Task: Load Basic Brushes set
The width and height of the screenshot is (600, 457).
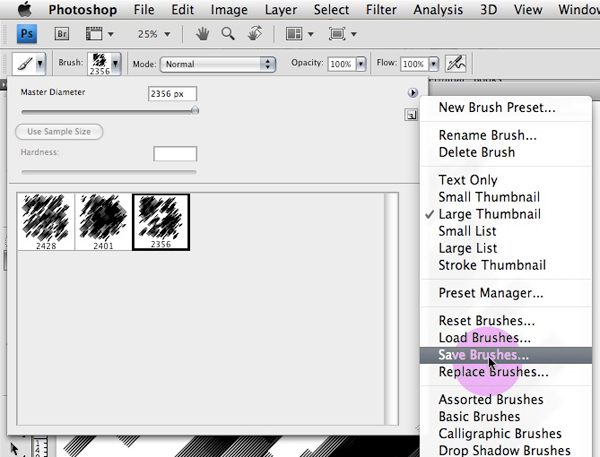Action: pyautogui.click(x=506, y=416)
